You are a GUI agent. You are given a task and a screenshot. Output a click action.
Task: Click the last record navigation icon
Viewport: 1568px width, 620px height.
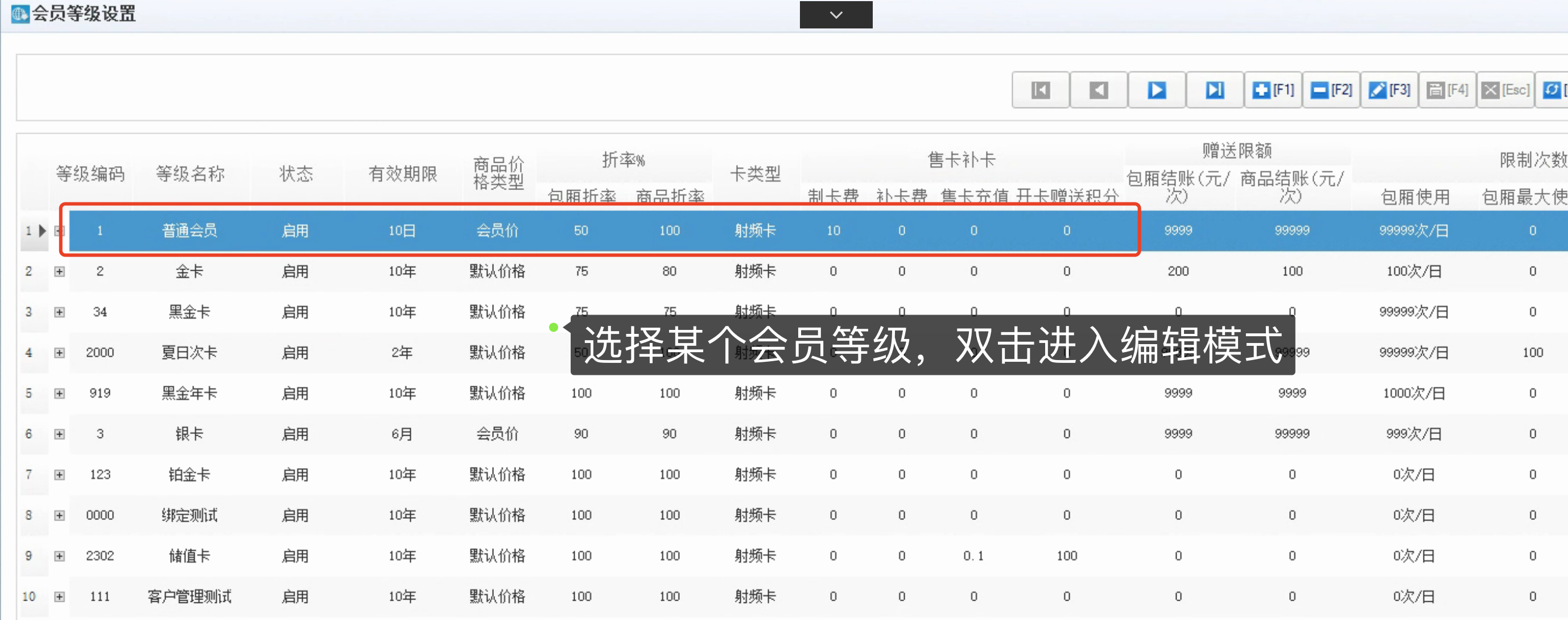pyautogui.click(x=1210, y=89)
